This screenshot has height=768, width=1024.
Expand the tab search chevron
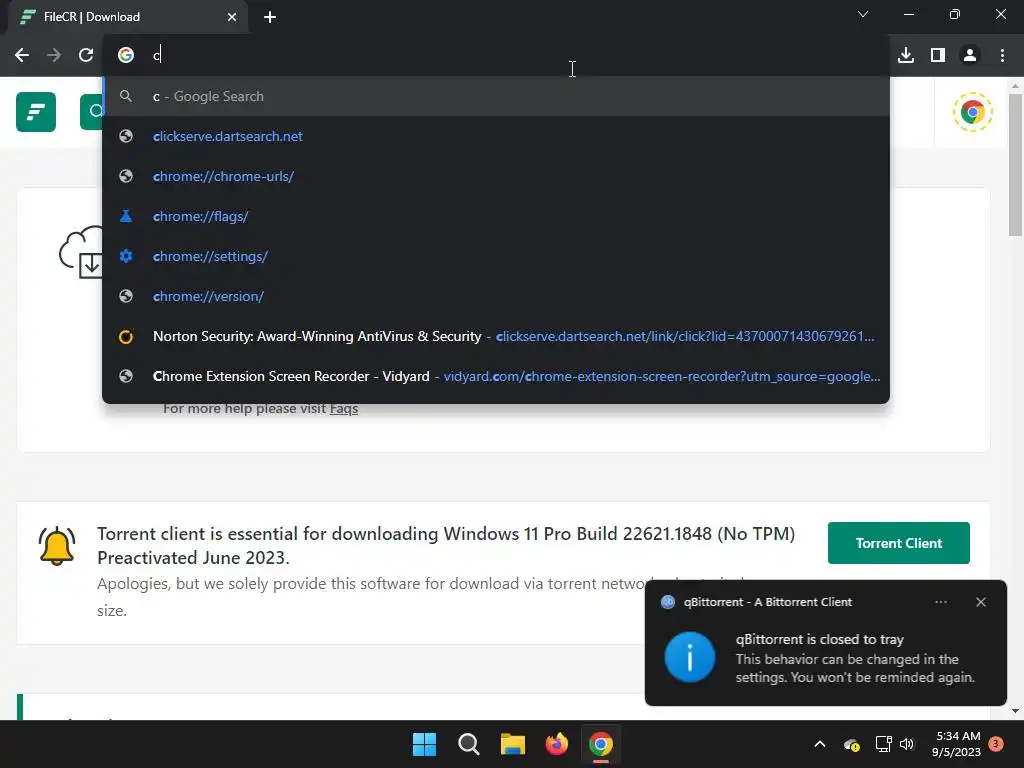tap(863, 14)
